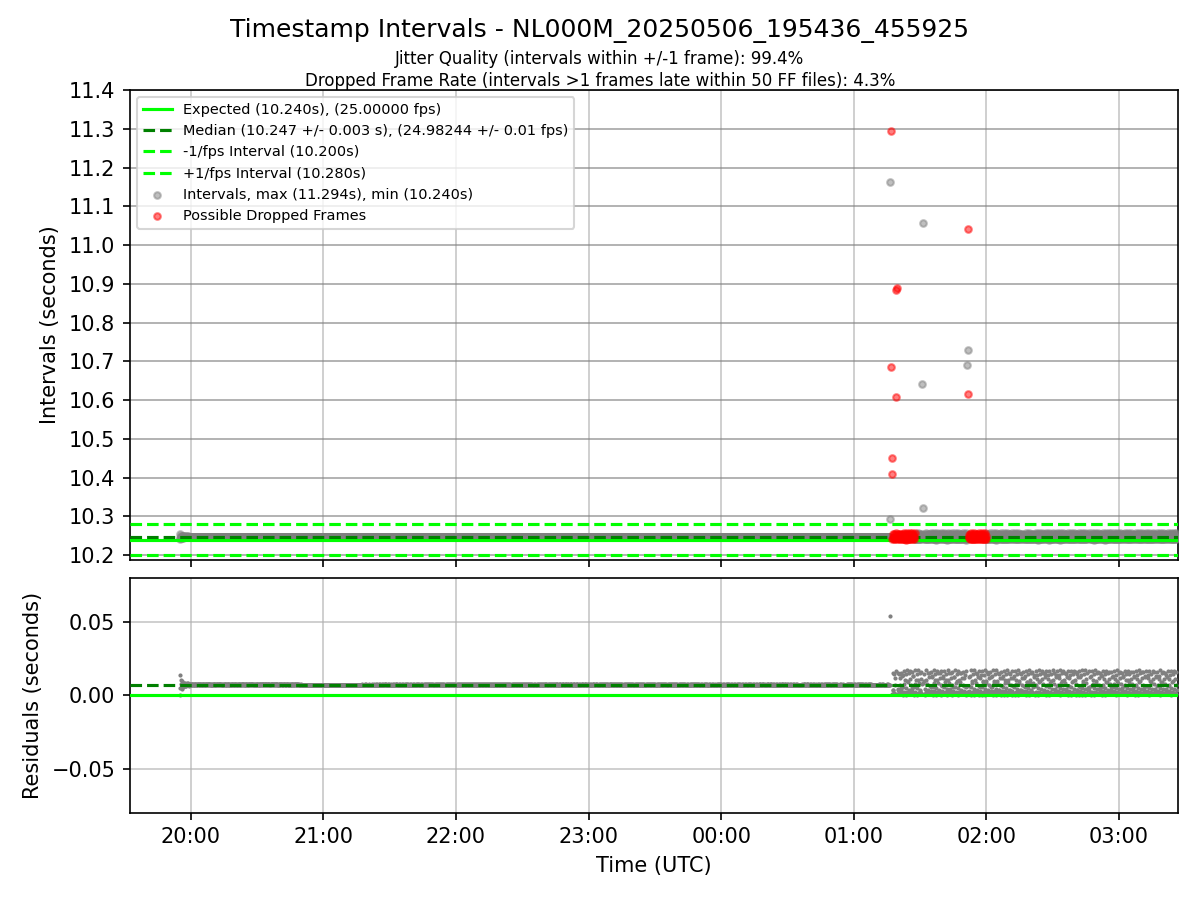The width and height of the screenshot is (1200, 900).
Task: Click the "10.6" y-axis tick label
Action: (94, 400)
